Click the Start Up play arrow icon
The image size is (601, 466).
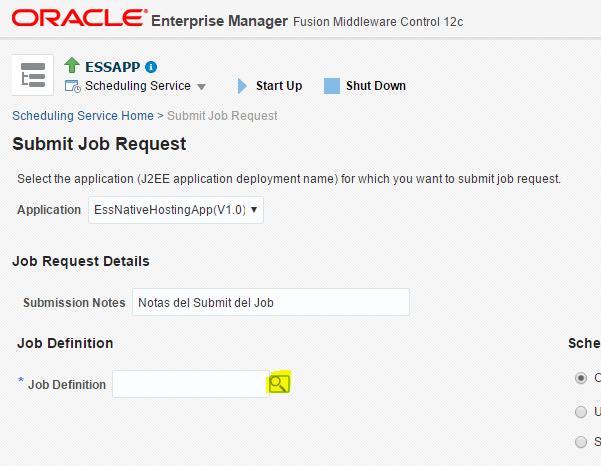click(242, 86)
